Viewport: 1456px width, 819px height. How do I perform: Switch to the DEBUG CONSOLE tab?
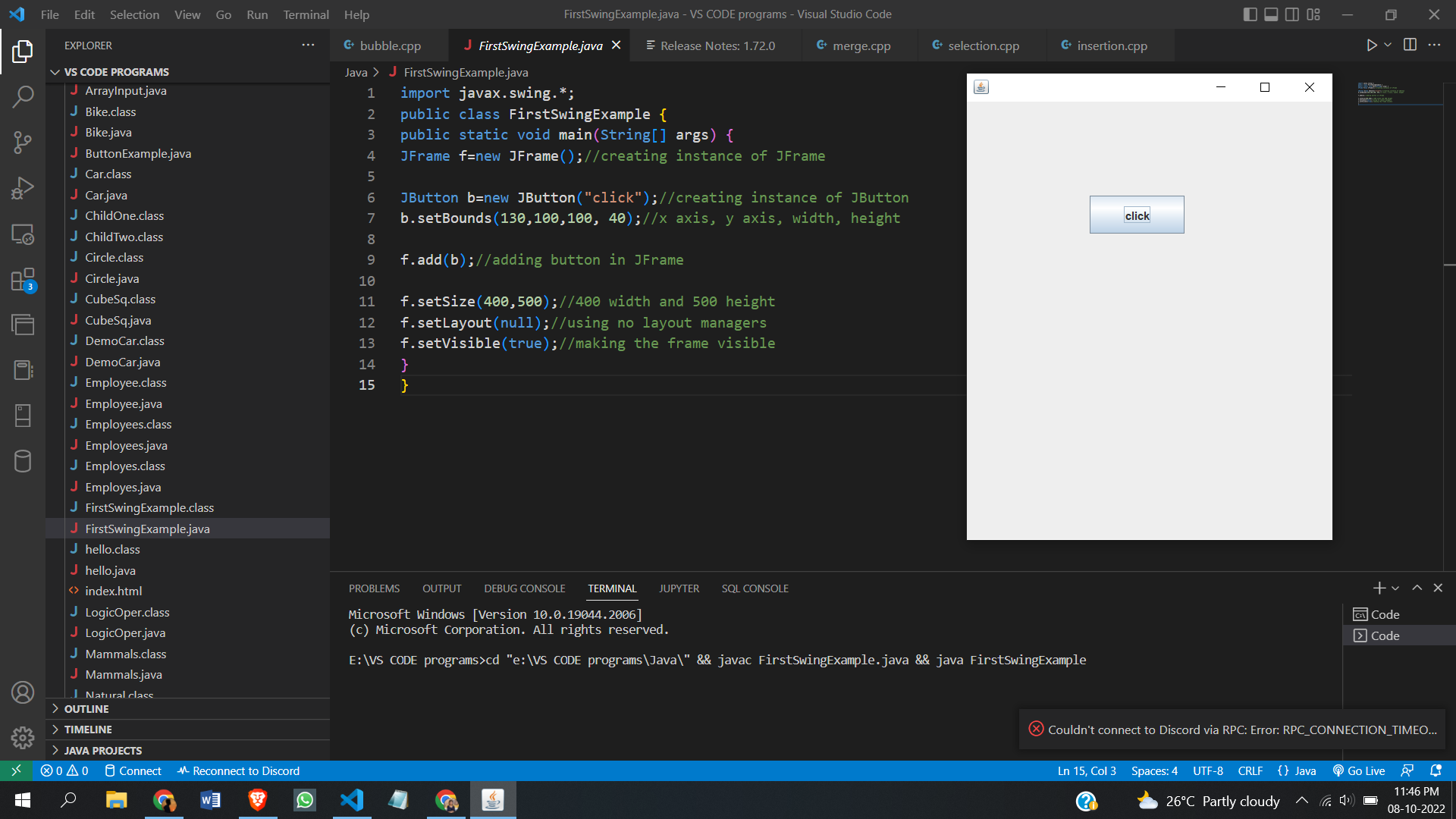coord(524,588)
